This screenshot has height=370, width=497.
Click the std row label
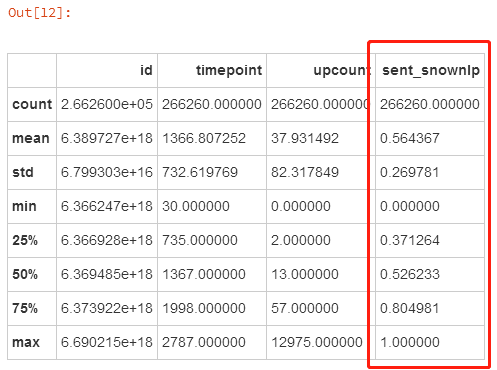click(x=23, y=172)
